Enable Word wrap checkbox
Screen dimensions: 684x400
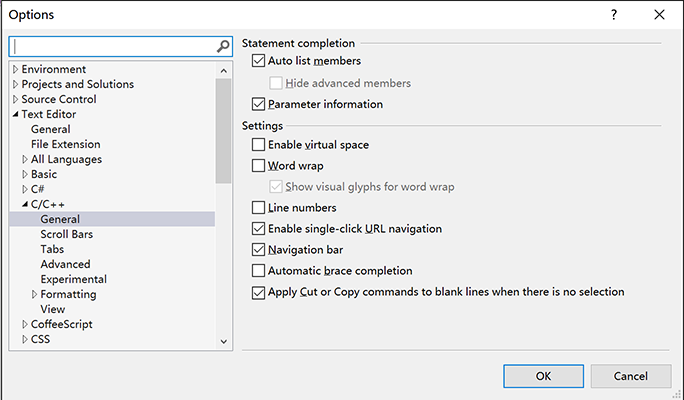pyautogui.click(x=258, y=166)
